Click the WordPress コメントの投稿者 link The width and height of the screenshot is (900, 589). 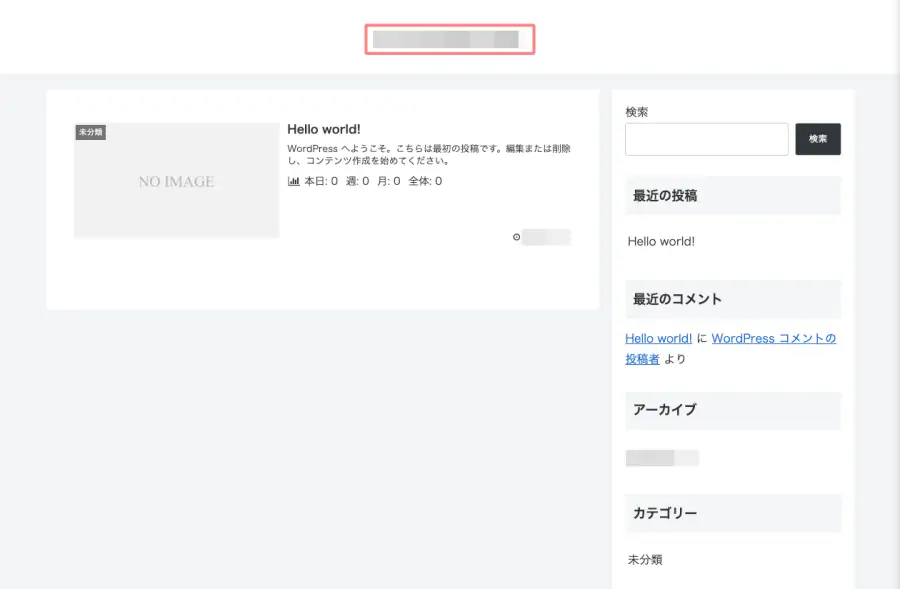pos(774,338)
